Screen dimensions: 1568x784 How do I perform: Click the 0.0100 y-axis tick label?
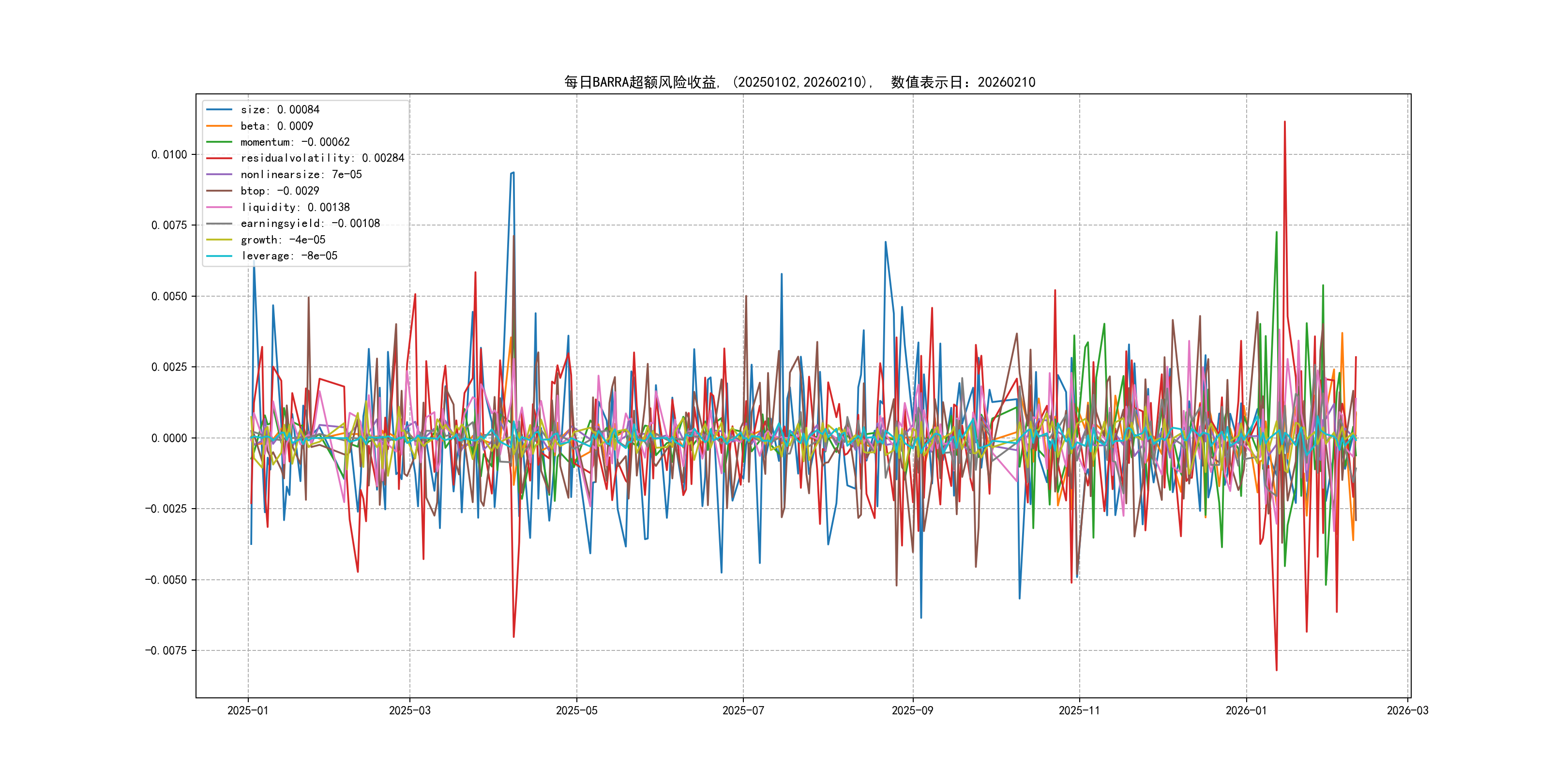click(x=169, y=154)
